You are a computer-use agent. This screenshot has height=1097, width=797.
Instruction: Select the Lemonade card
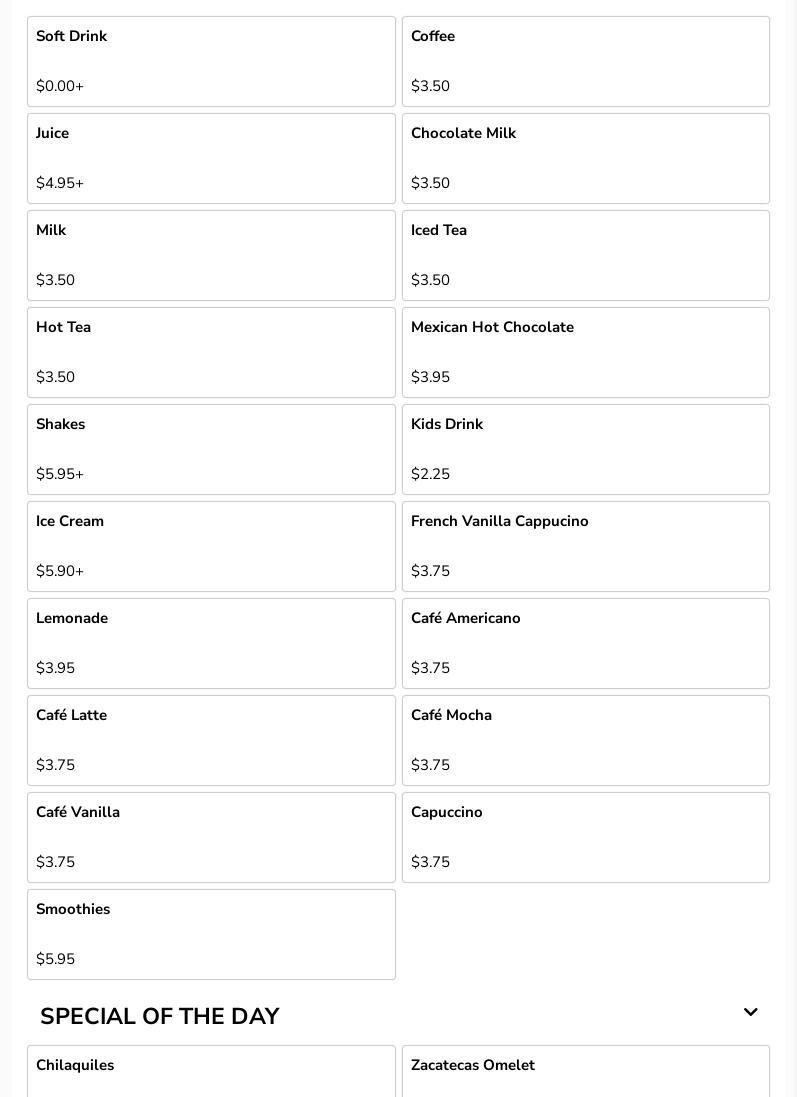coord(211,643)
